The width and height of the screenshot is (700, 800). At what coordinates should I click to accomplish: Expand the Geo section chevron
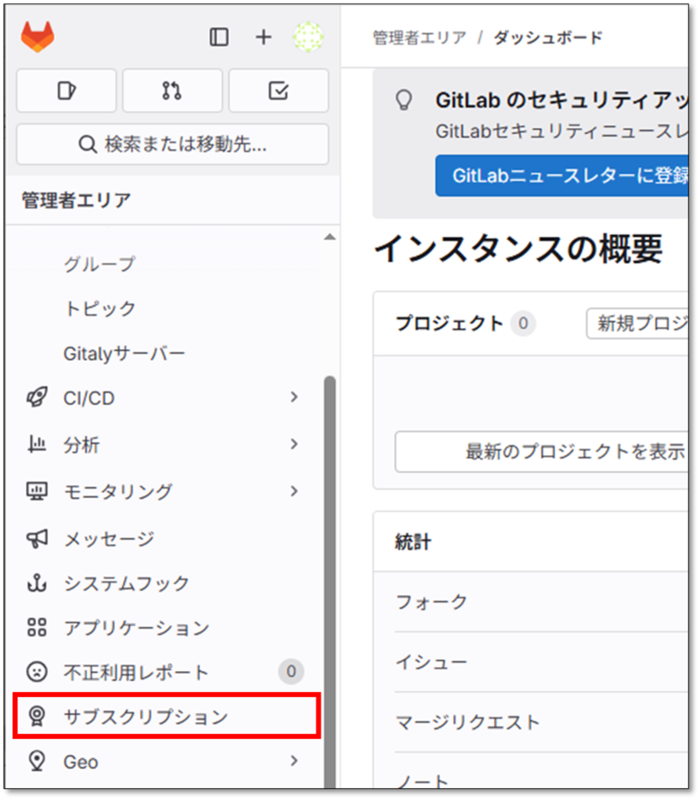(294, 761)
